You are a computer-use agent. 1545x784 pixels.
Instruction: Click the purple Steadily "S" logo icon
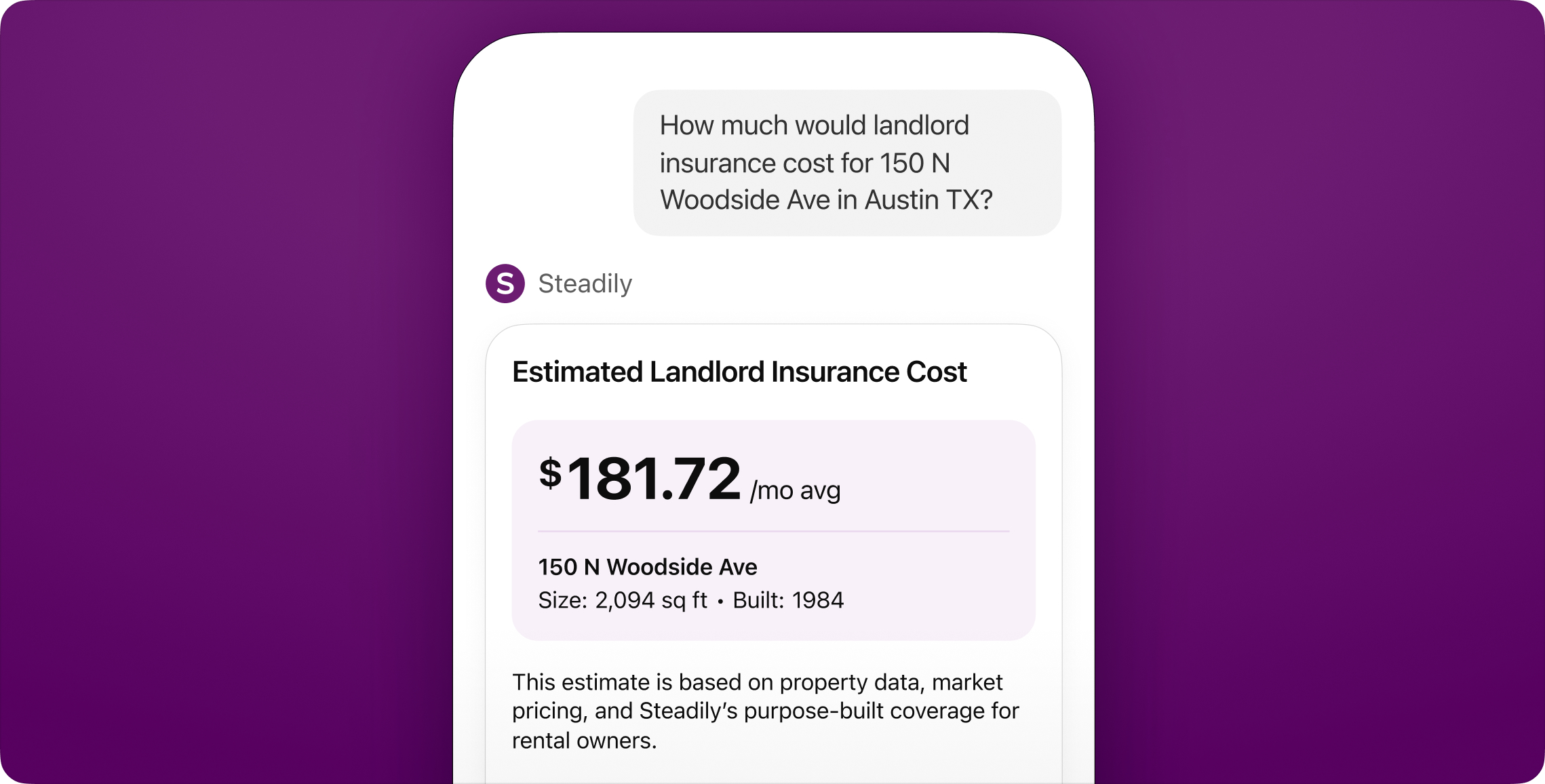pyautogui.click(x=505, y=283)
